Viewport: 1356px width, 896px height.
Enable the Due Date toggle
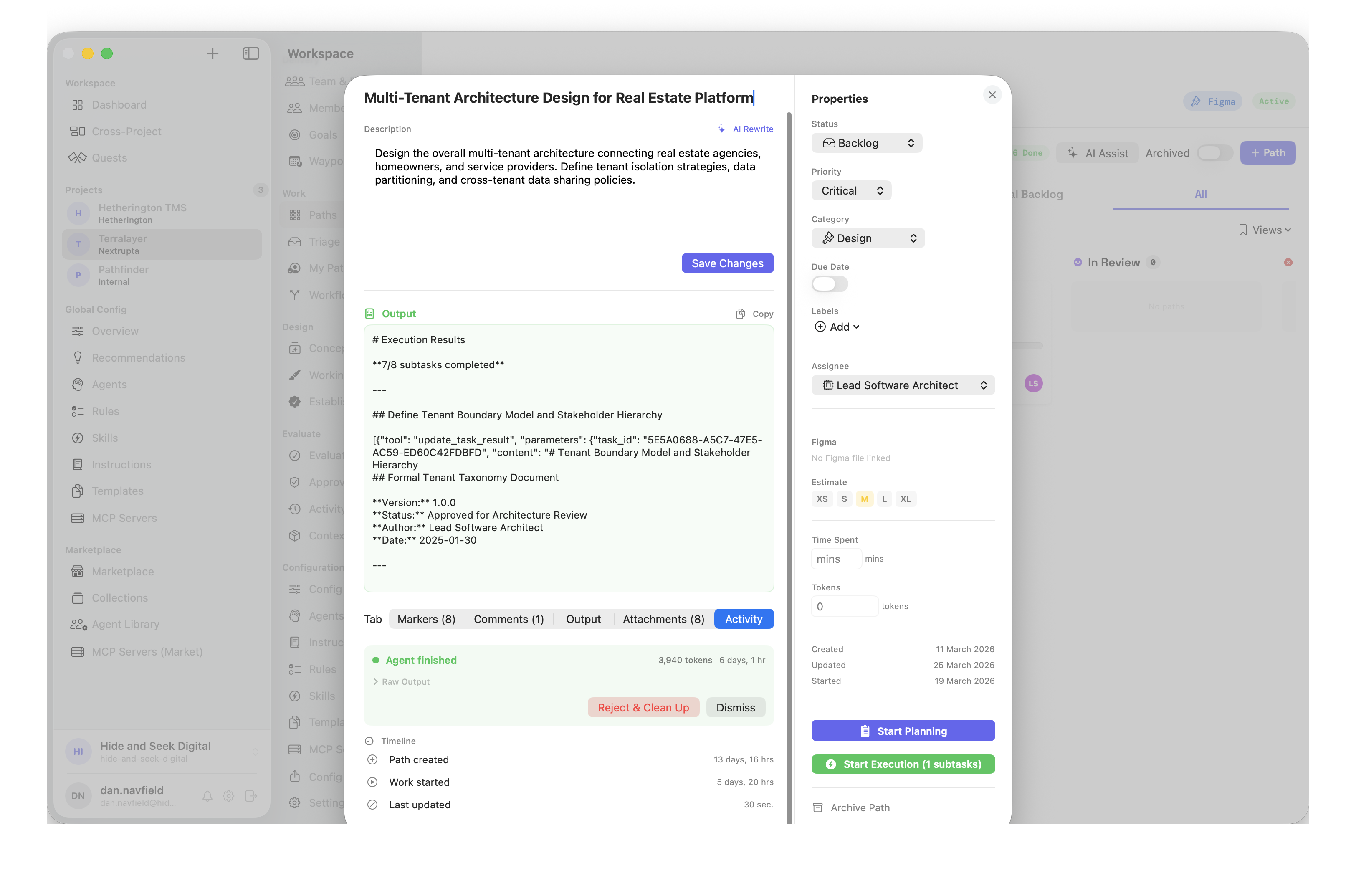(829, 284)
